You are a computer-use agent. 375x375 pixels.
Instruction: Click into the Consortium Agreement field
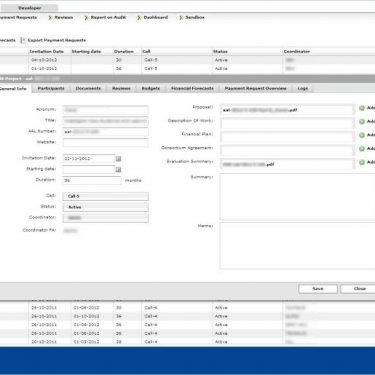287,150
